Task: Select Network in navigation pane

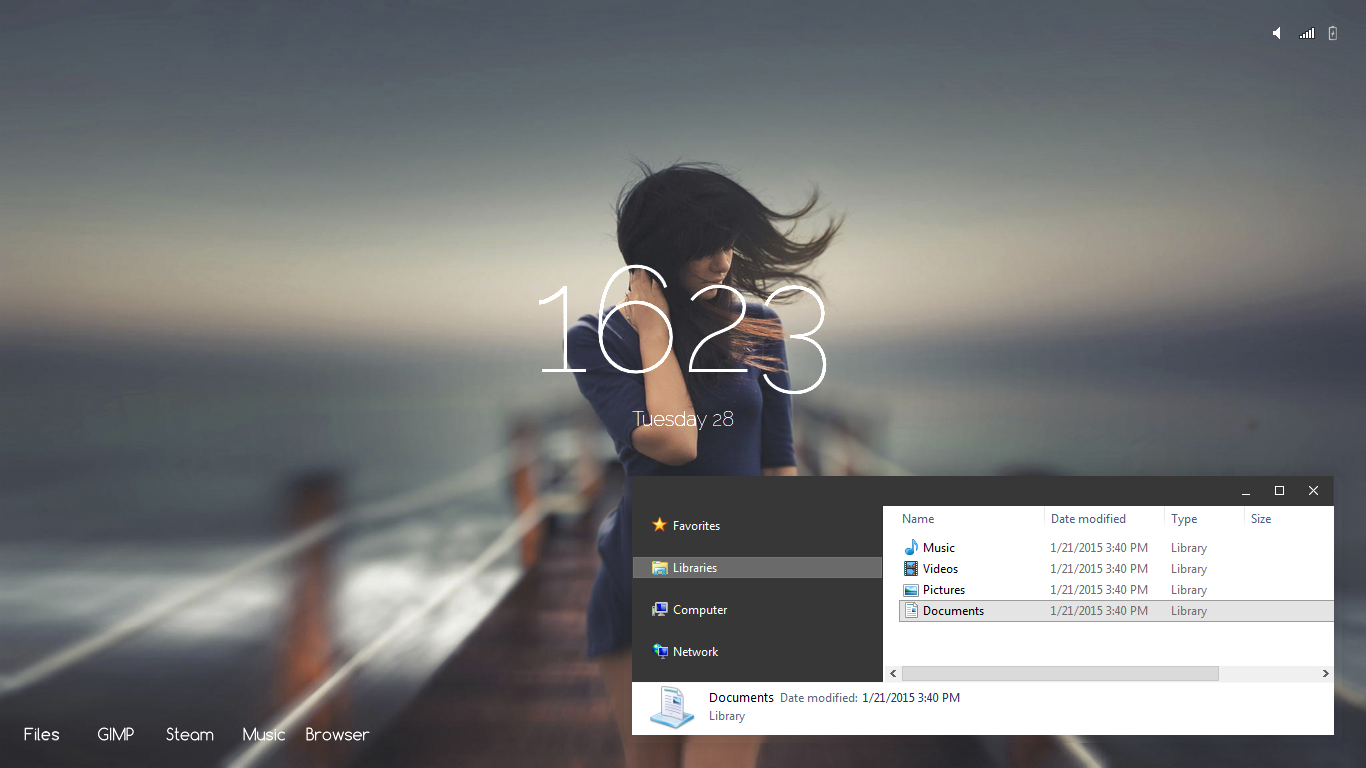Action: click(695, 652)
